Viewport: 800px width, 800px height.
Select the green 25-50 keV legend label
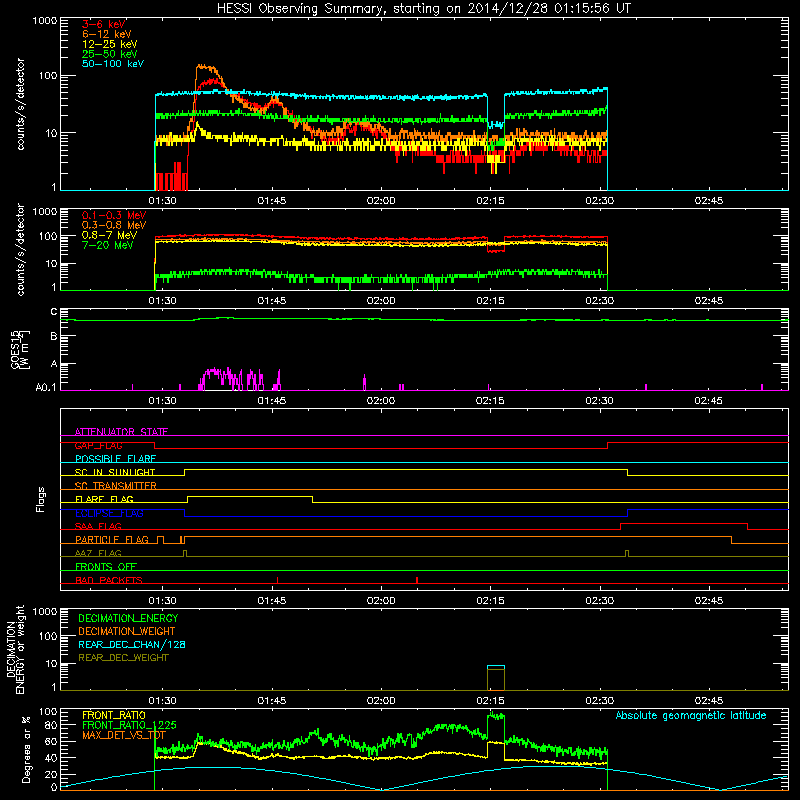click(110, 54)
